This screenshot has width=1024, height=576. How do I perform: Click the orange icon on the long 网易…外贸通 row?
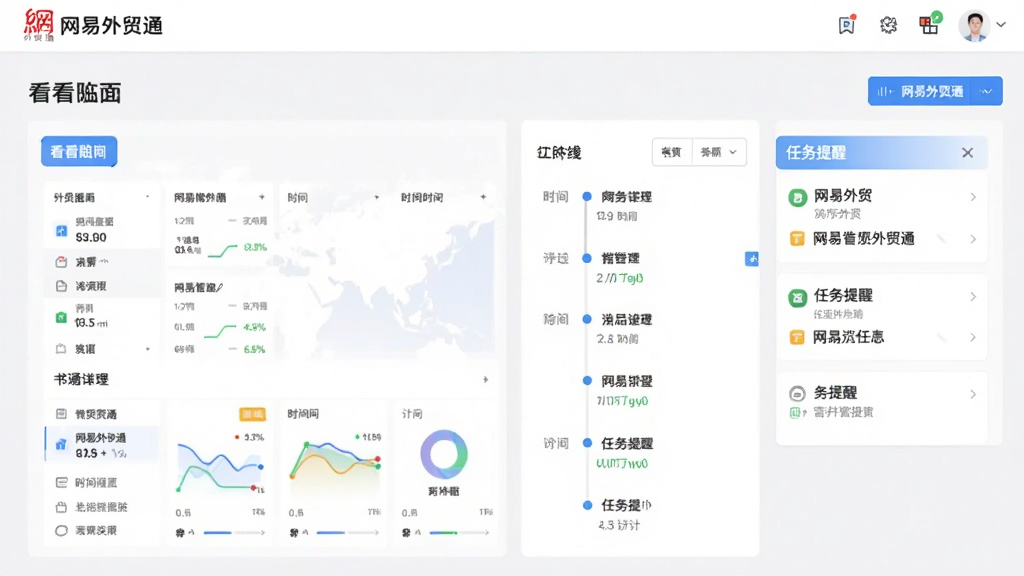(x=797, y=239)
